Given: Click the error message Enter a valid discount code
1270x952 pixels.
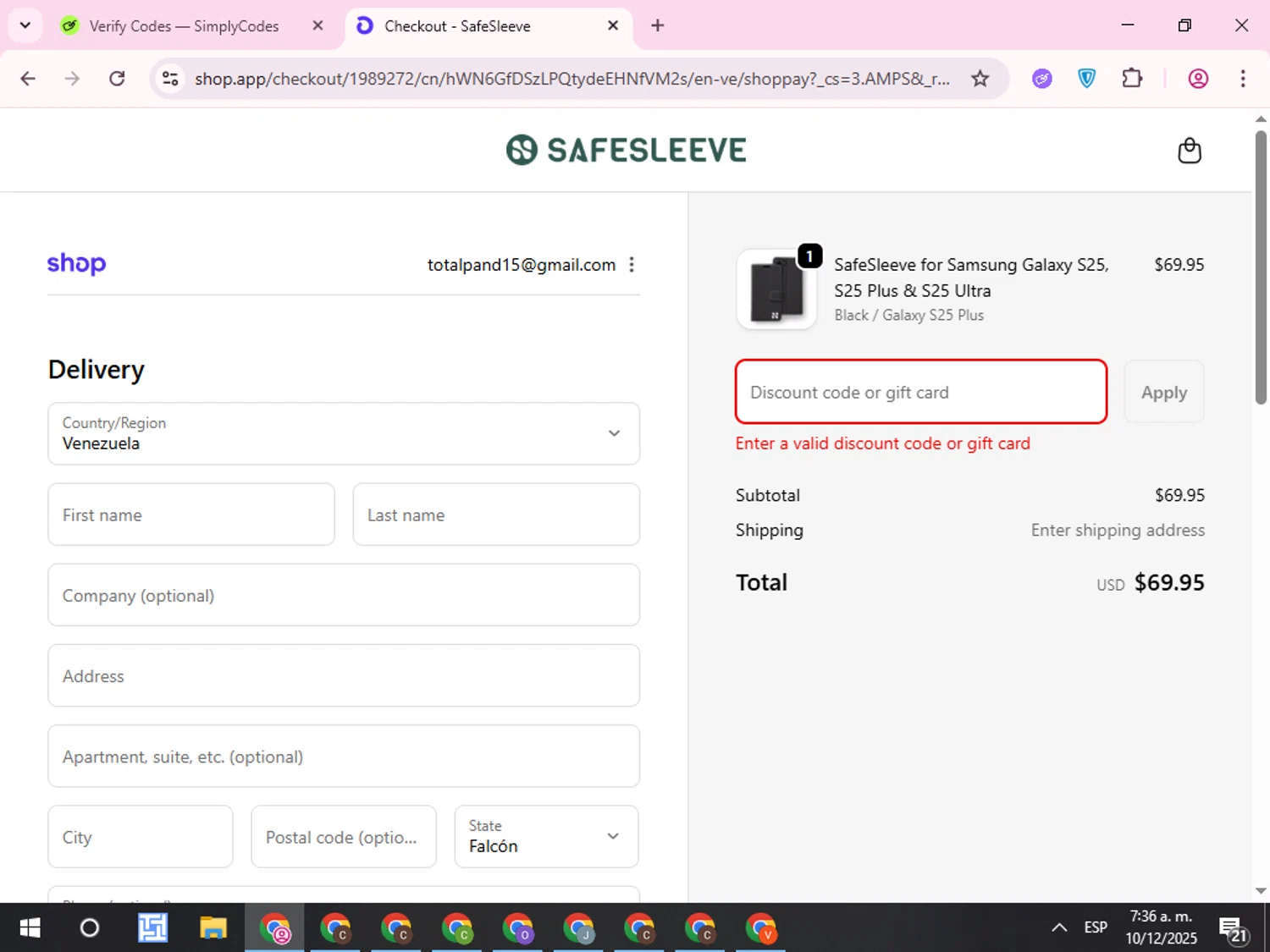Looking at the screenshot, I should (x=883, y=443).
